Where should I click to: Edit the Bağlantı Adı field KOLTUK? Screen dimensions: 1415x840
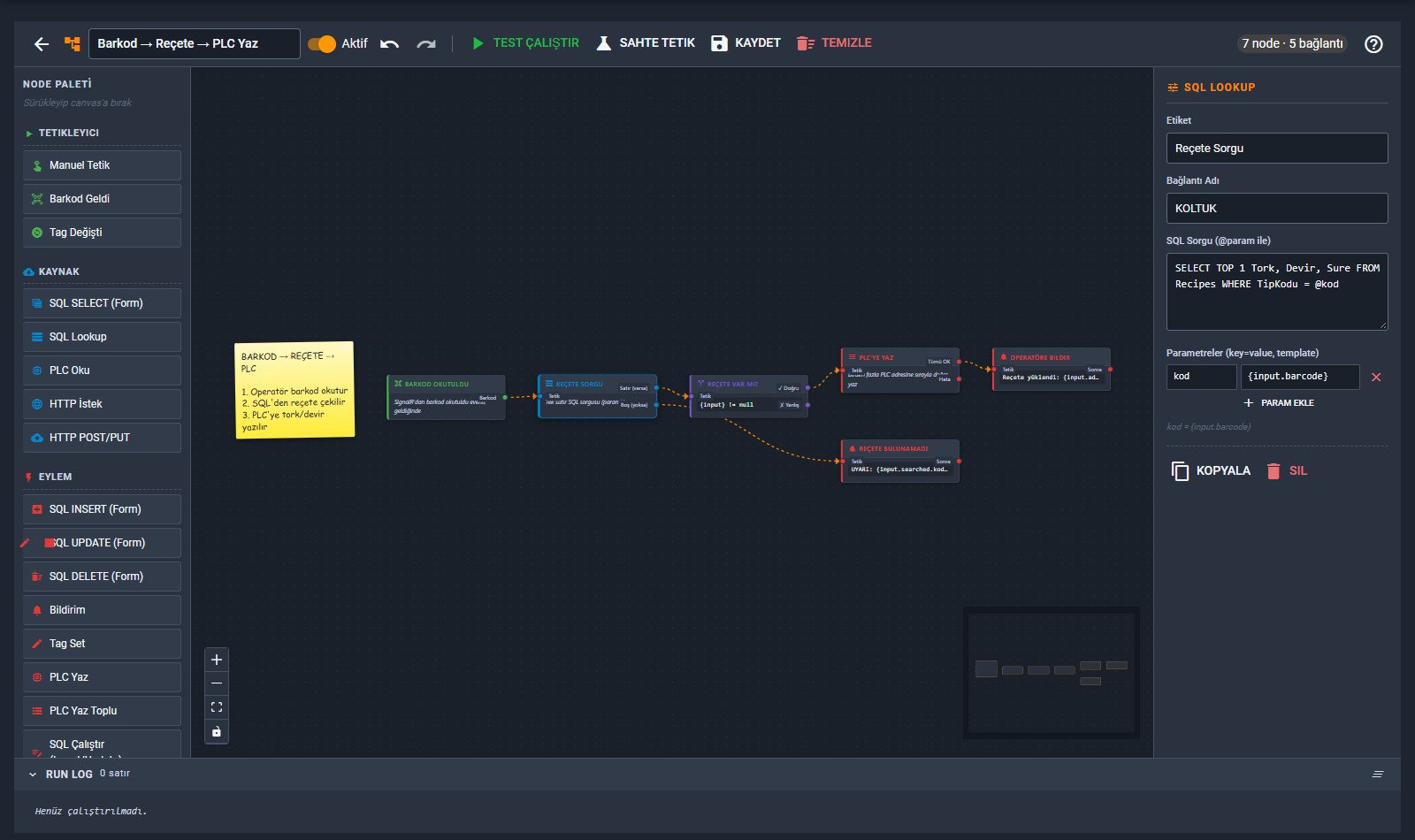point(1277,209)
